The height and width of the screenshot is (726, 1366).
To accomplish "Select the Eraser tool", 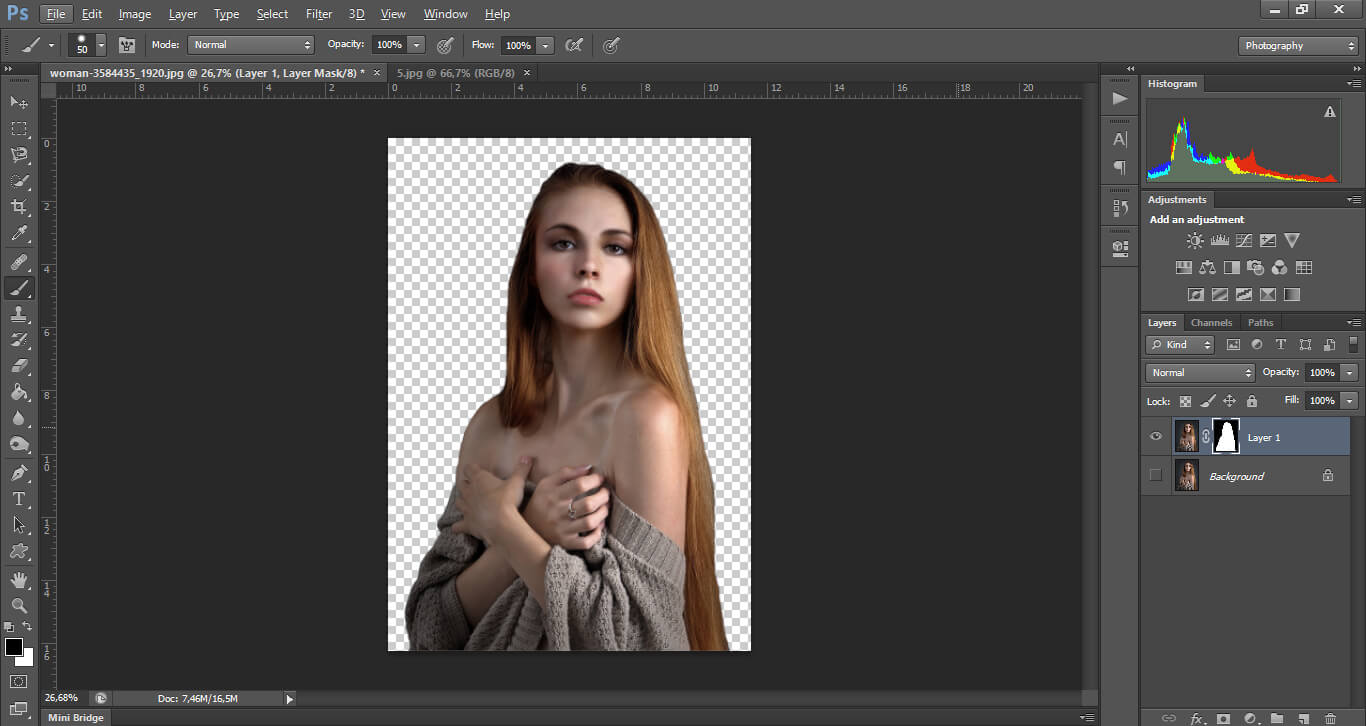I will tap(19, 366).
